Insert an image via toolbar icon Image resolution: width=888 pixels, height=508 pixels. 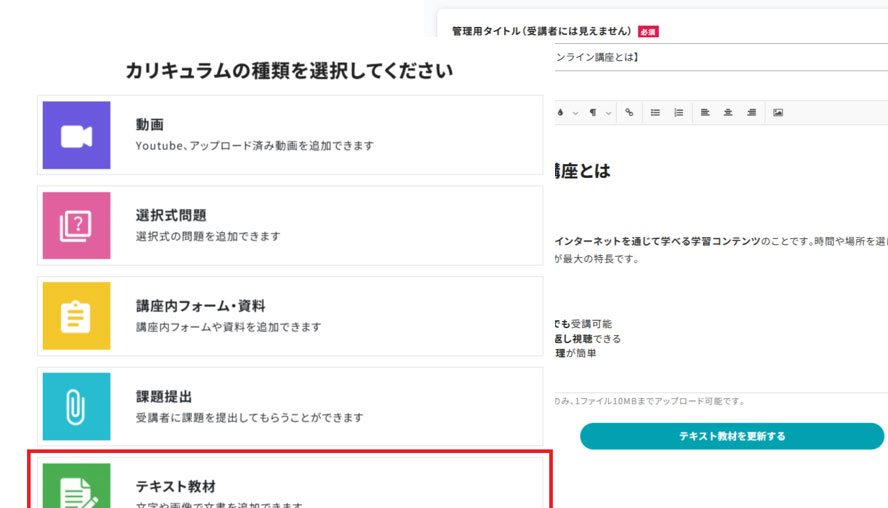point(778,113)
